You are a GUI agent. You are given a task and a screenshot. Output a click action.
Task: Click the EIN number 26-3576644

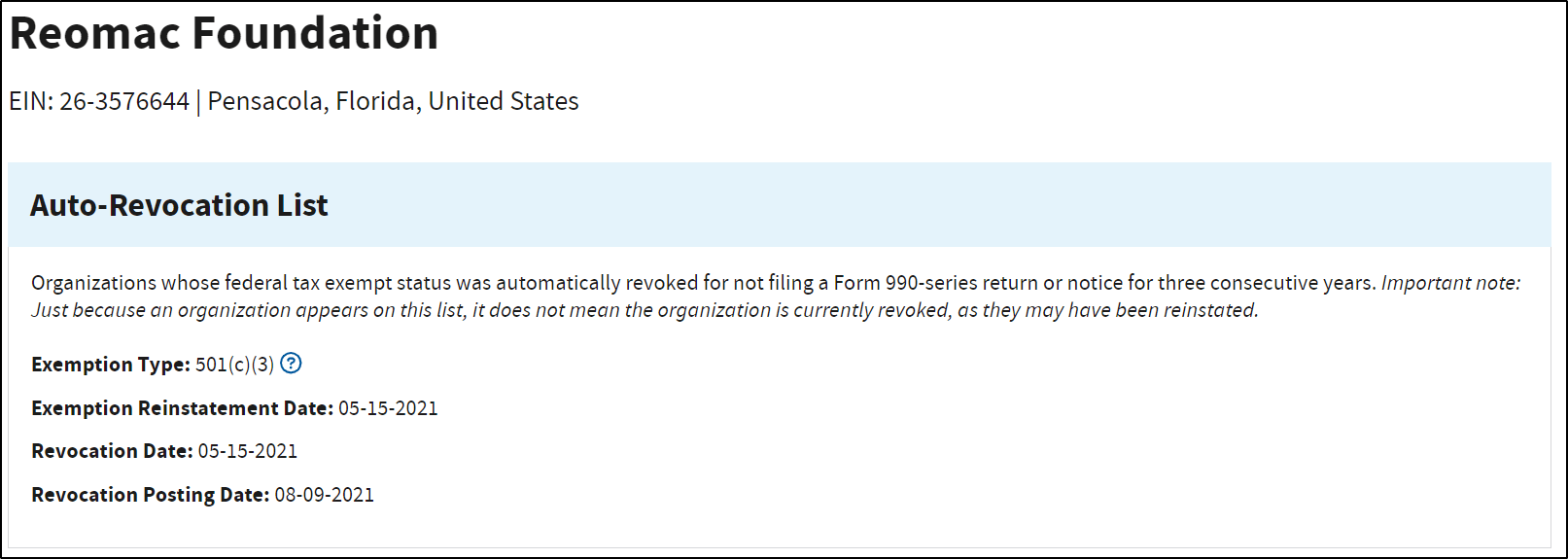124,101
